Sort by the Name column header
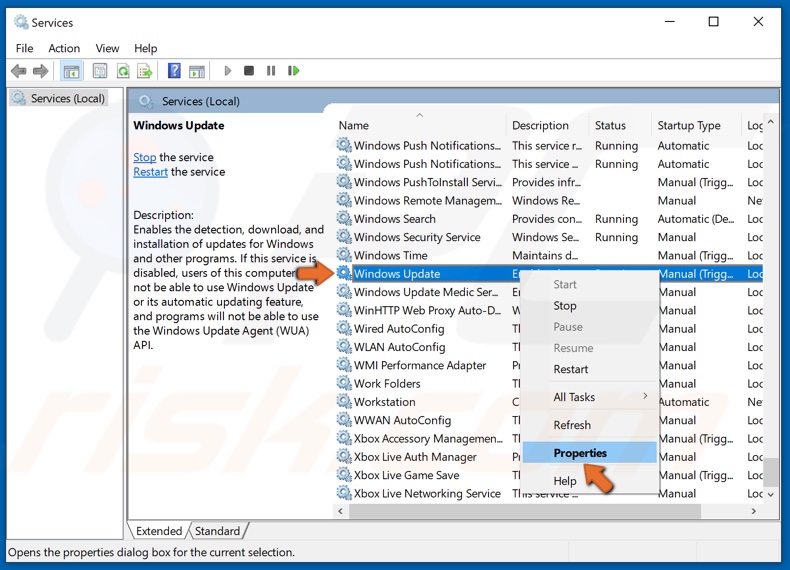Screen dimensions: 790x570 [x=420, y=125]
